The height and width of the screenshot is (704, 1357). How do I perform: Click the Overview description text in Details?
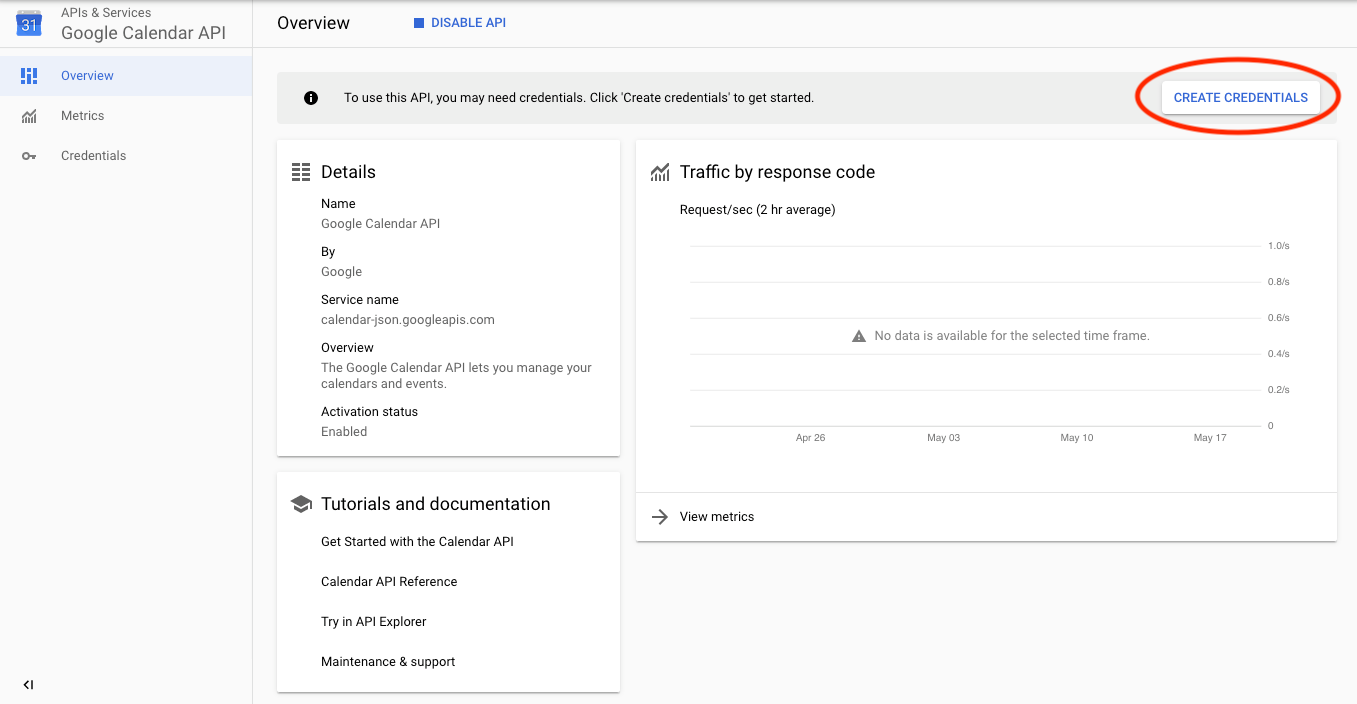coord(457,376)
